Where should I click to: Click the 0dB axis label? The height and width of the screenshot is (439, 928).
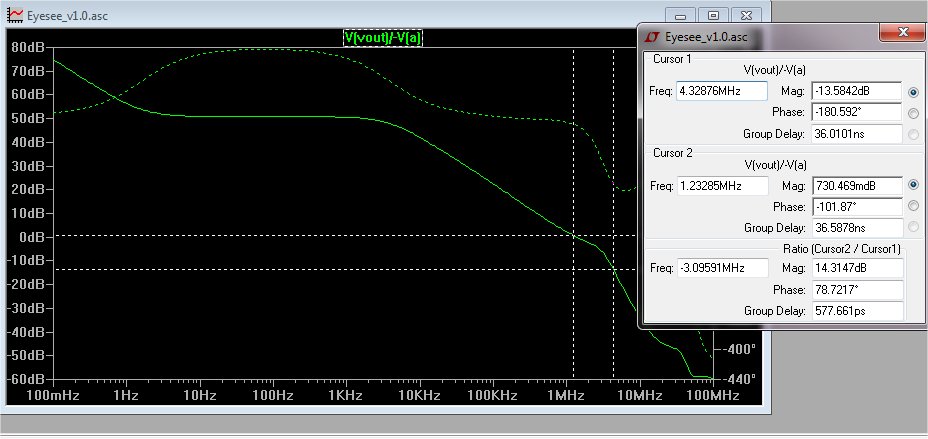pyautogui.click(x=33, y=237)
